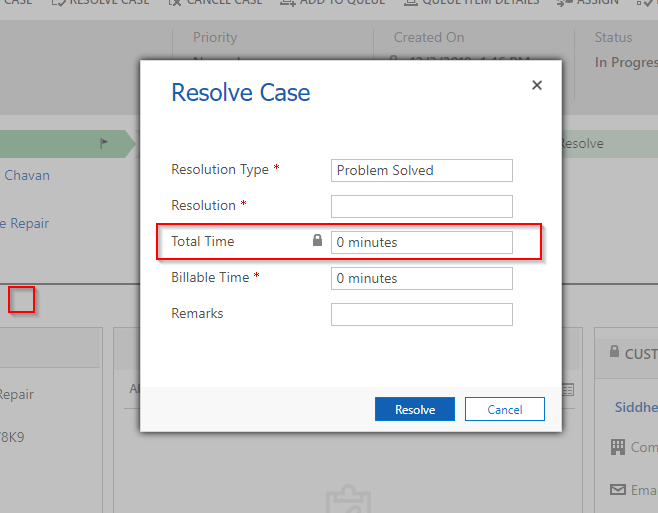Click the grid view icon right of dialog

(x=568, y=390)
